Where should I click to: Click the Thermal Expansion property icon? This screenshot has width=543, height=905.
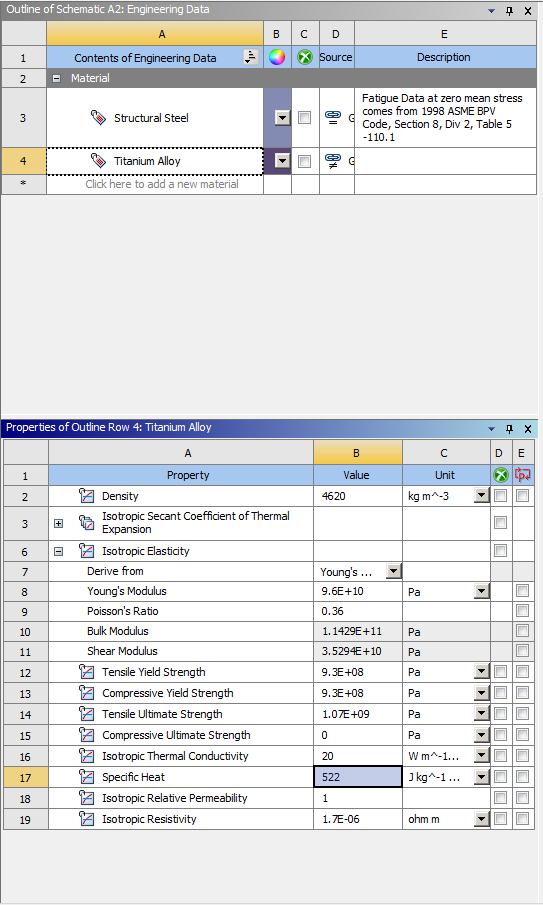click(87, 523)
